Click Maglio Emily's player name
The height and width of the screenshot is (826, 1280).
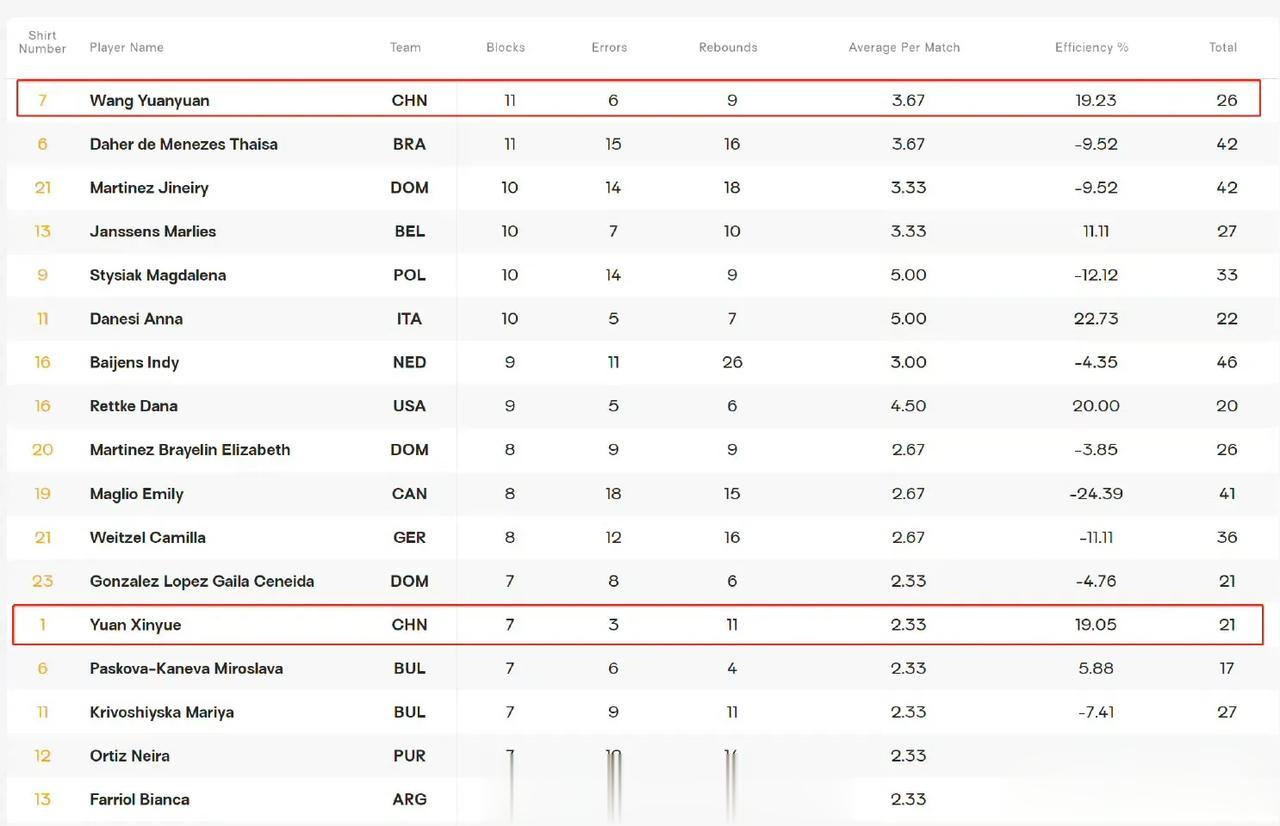coord(136,494)
